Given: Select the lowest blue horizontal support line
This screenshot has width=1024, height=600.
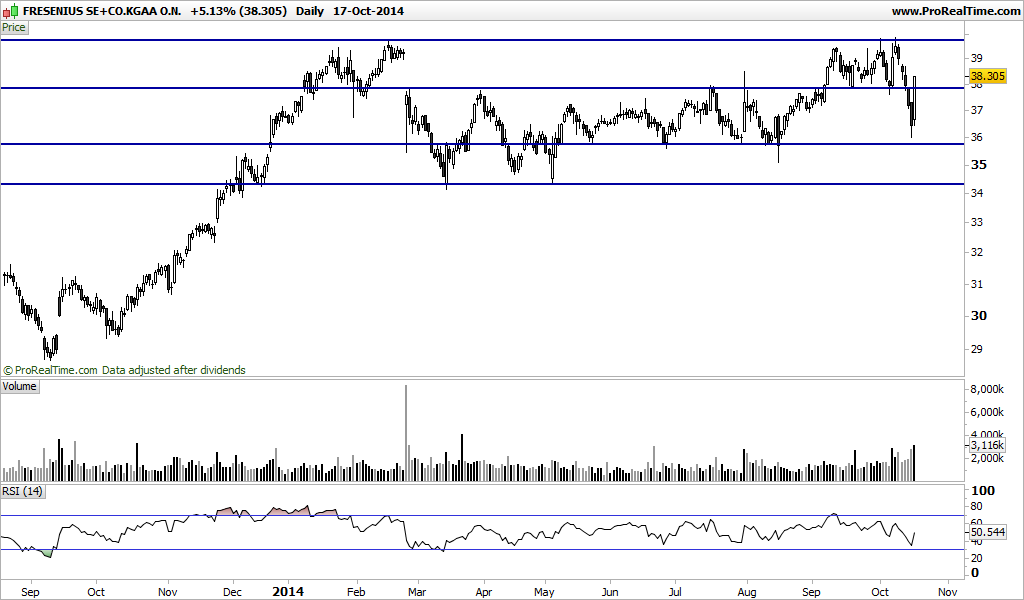Looking at the screenshot, I should (482, 184).
